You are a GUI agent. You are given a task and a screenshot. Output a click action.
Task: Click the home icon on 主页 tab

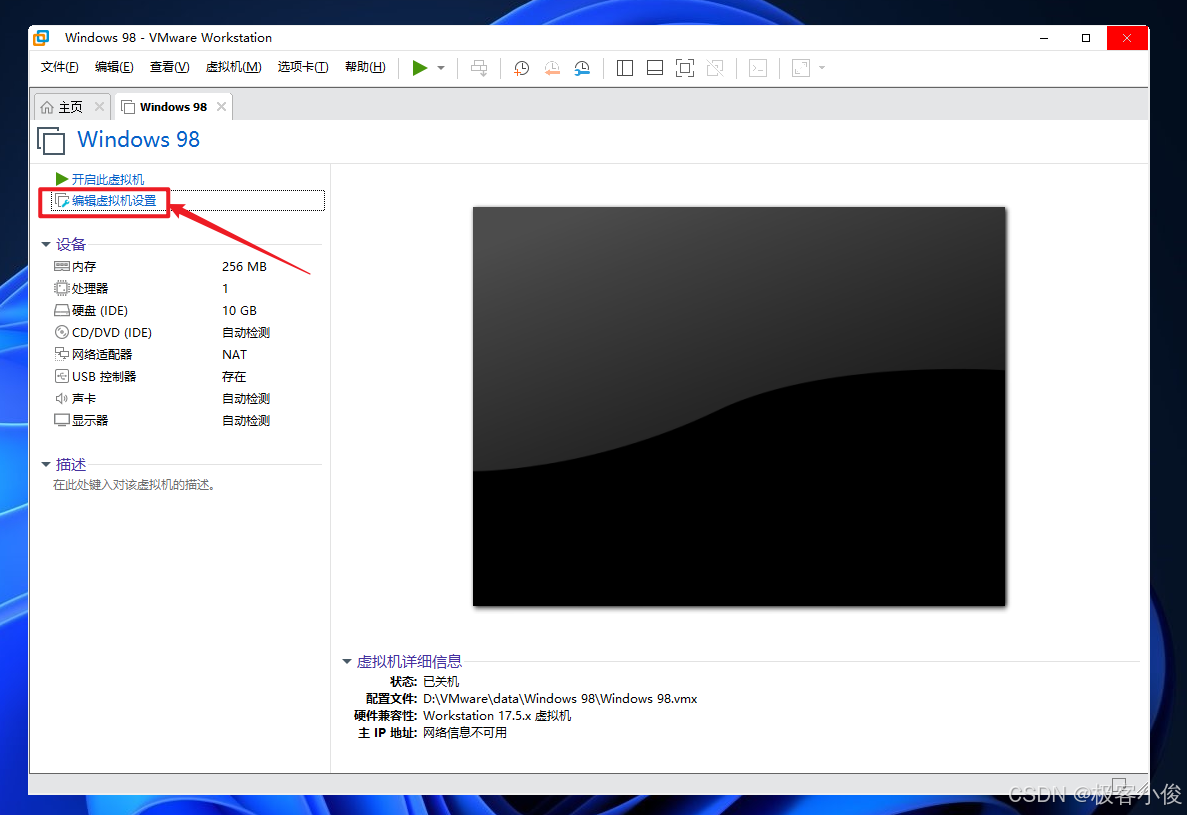(x=47, y=107)
